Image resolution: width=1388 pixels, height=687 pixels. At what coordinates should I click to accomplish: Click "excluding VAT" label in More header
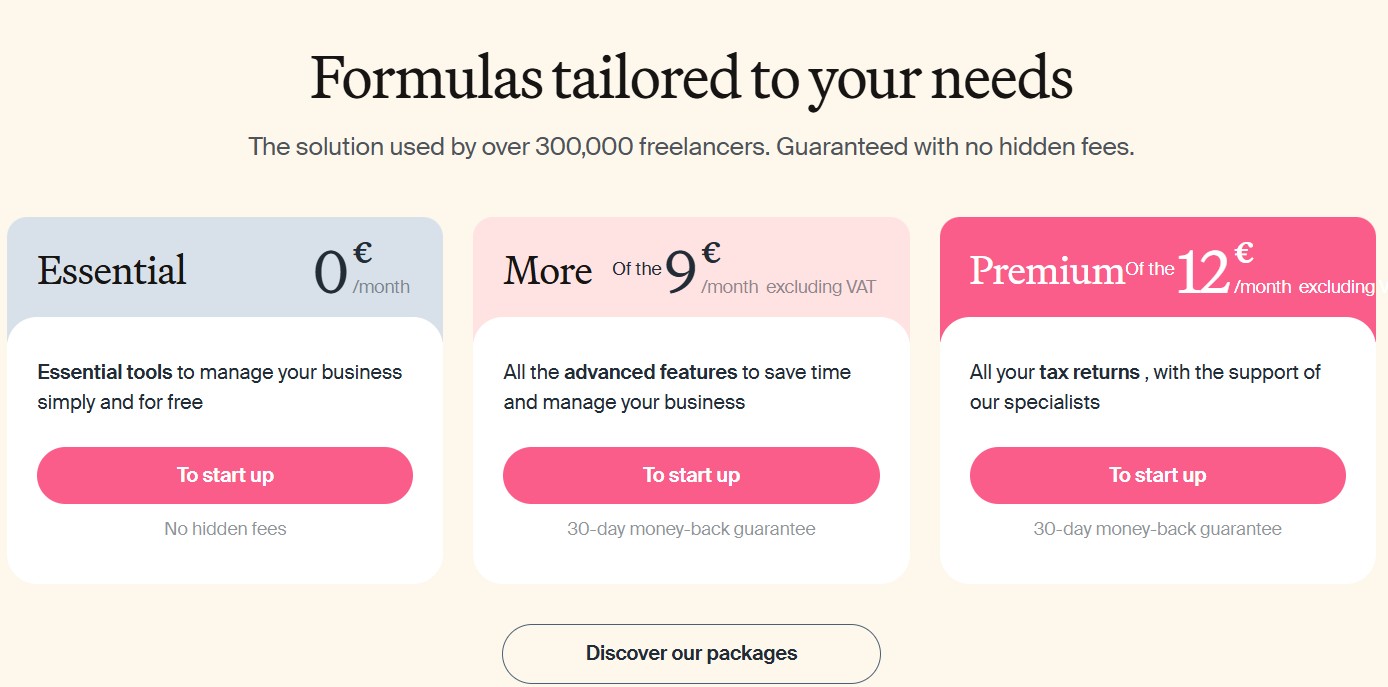[x=821, y=288]
